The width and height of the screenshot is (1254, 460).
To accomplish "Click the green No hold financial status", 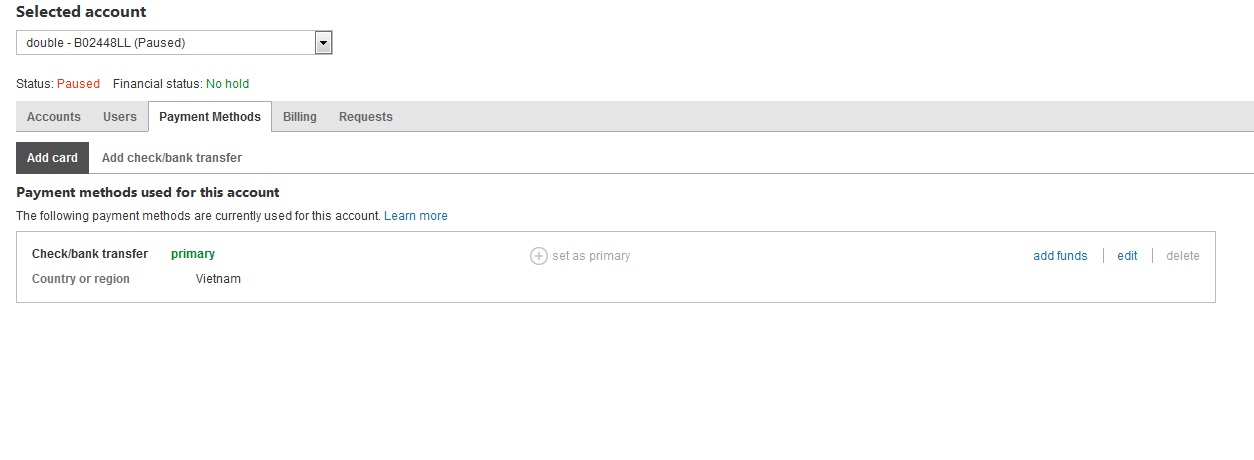I will (x=227, y=84).
